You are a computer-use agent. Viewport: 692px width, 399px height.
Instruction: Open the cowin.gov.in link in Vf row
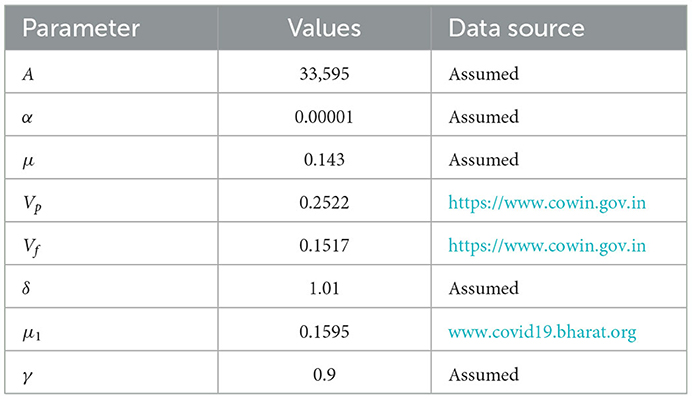click(547, 245)
